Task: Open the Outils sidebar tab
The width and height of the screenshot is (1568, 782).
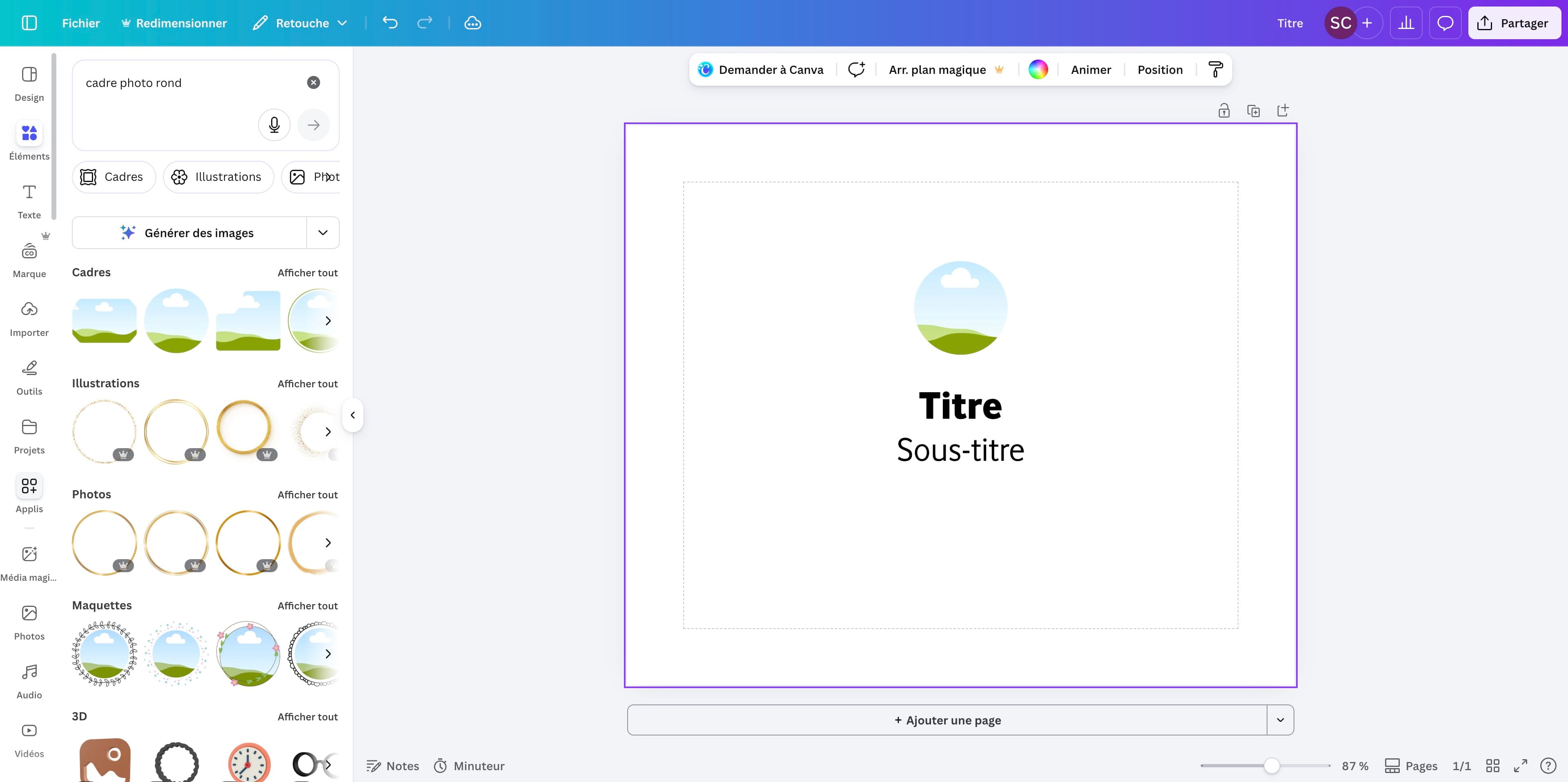Action: (29, 378)
